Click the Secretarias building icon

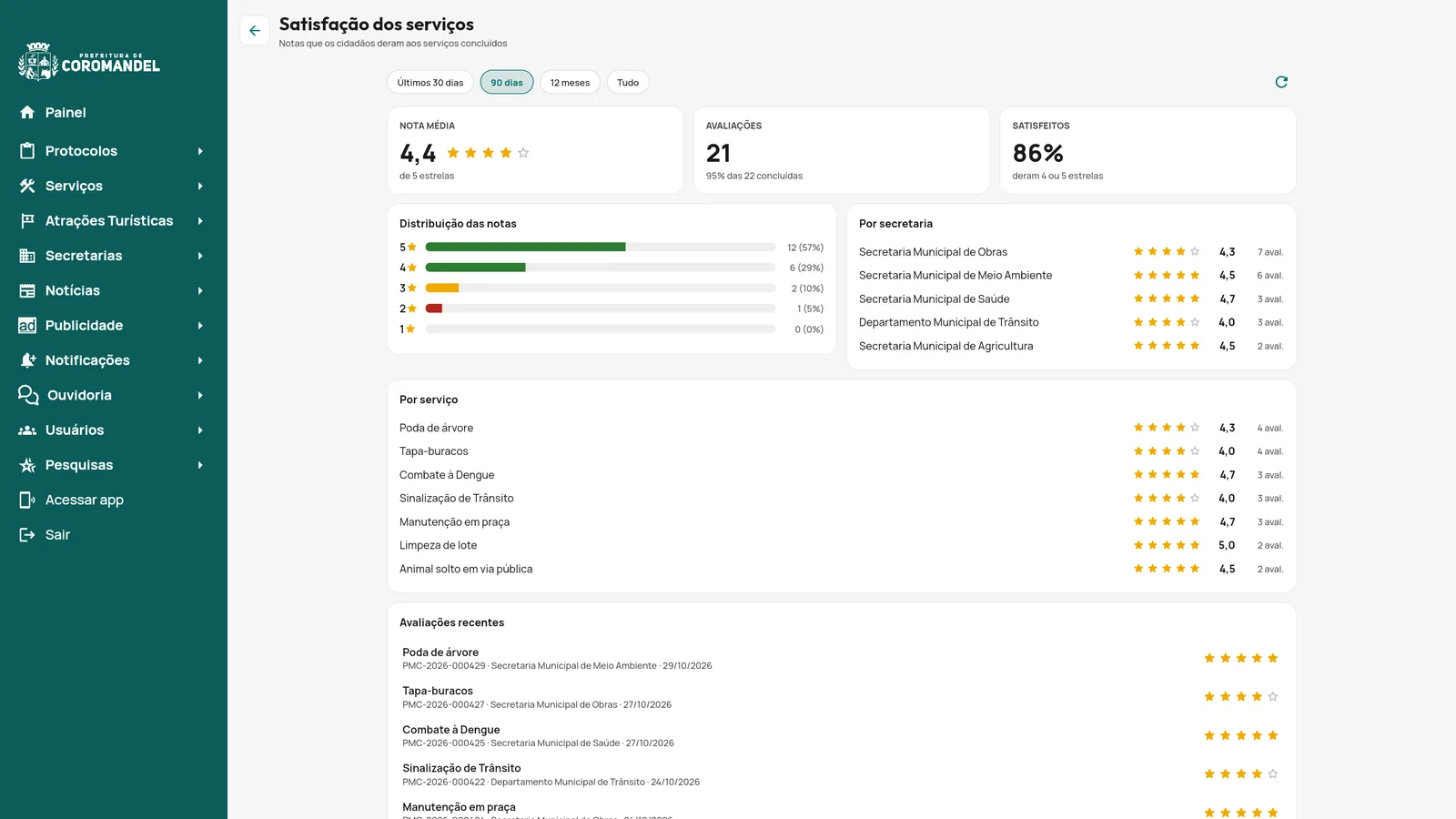pos(27,256)
